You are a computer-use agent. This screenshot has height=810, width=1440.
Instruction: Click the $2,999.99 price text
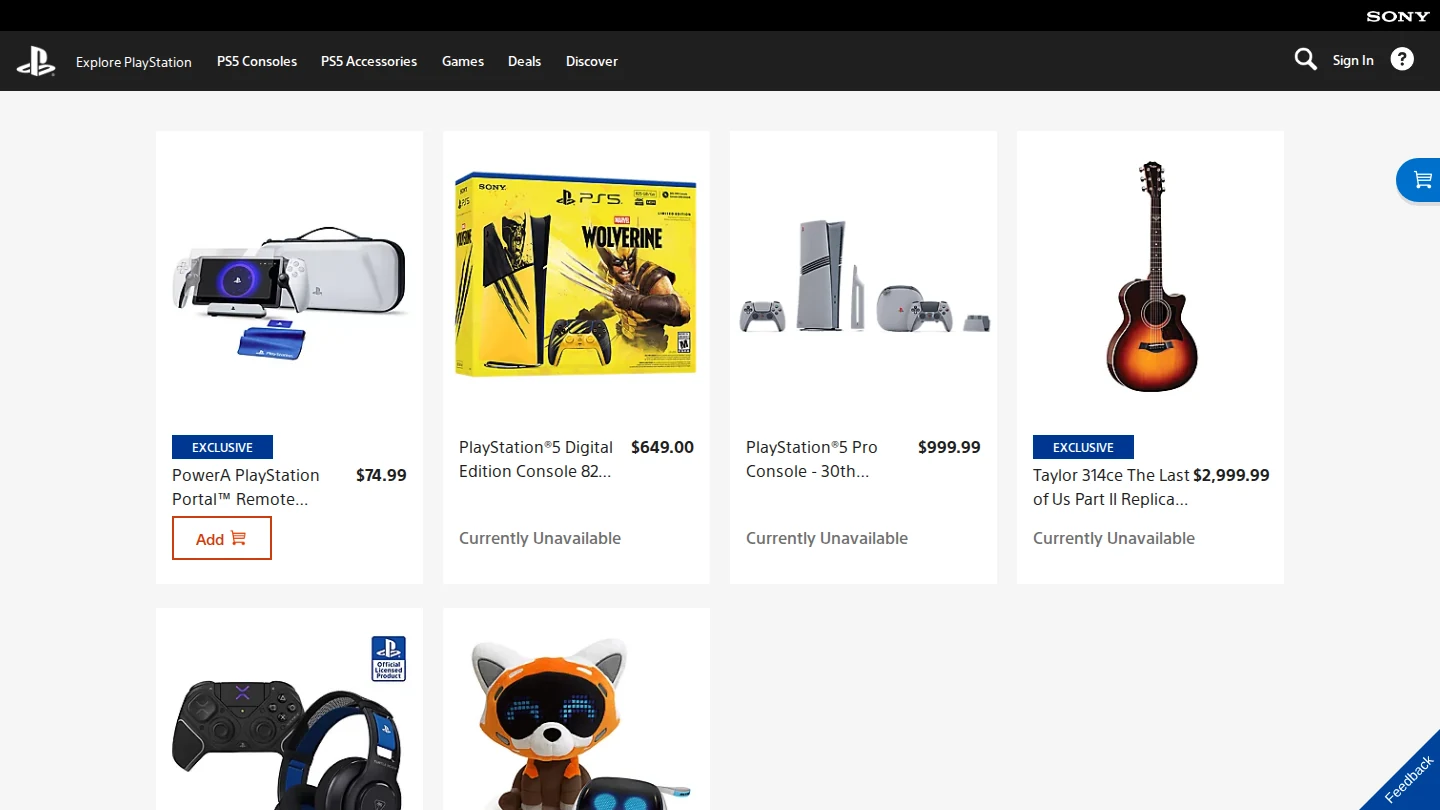click(1231, 475)
